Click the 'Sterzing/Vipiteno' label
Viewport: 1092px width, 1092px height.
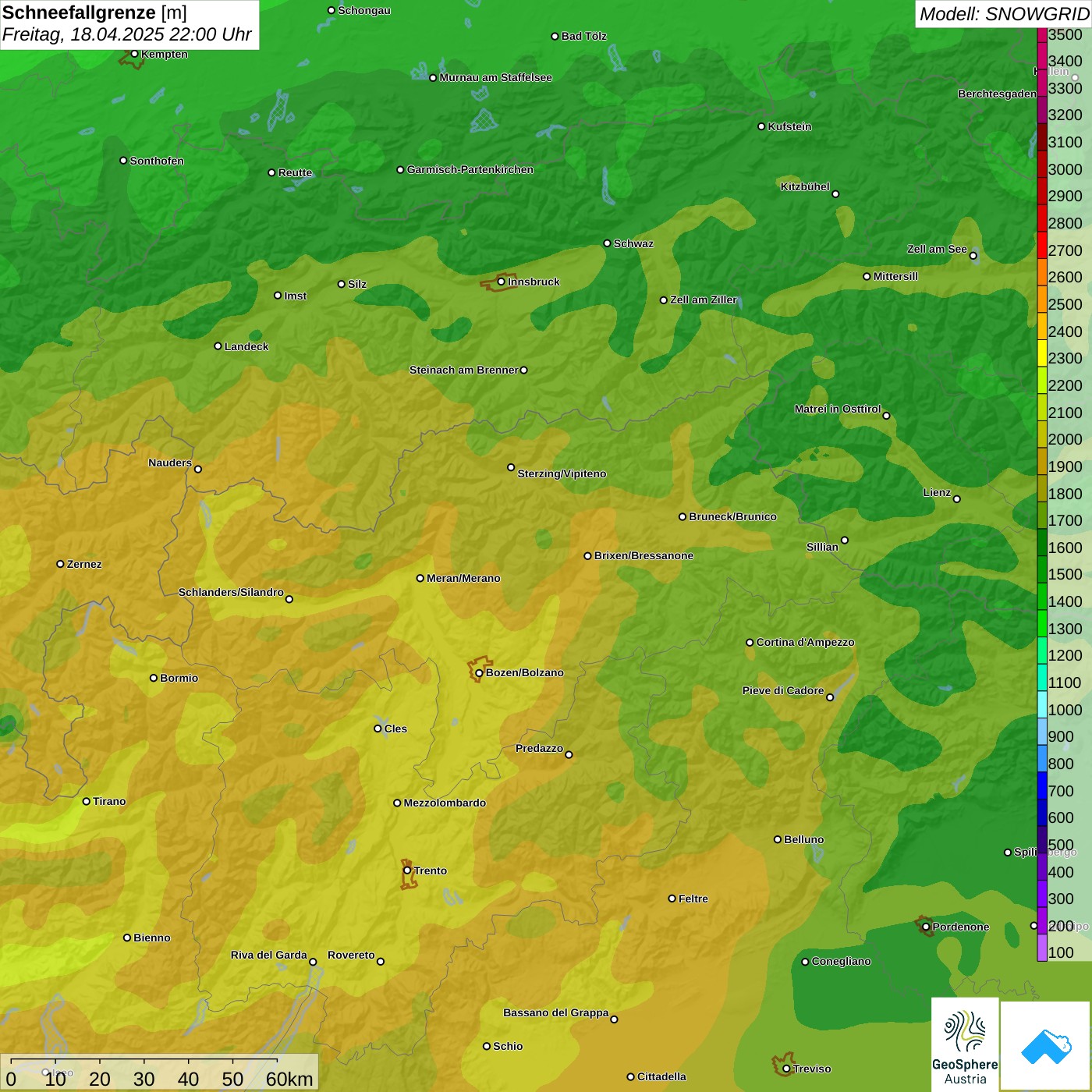(x=562, y=473)
